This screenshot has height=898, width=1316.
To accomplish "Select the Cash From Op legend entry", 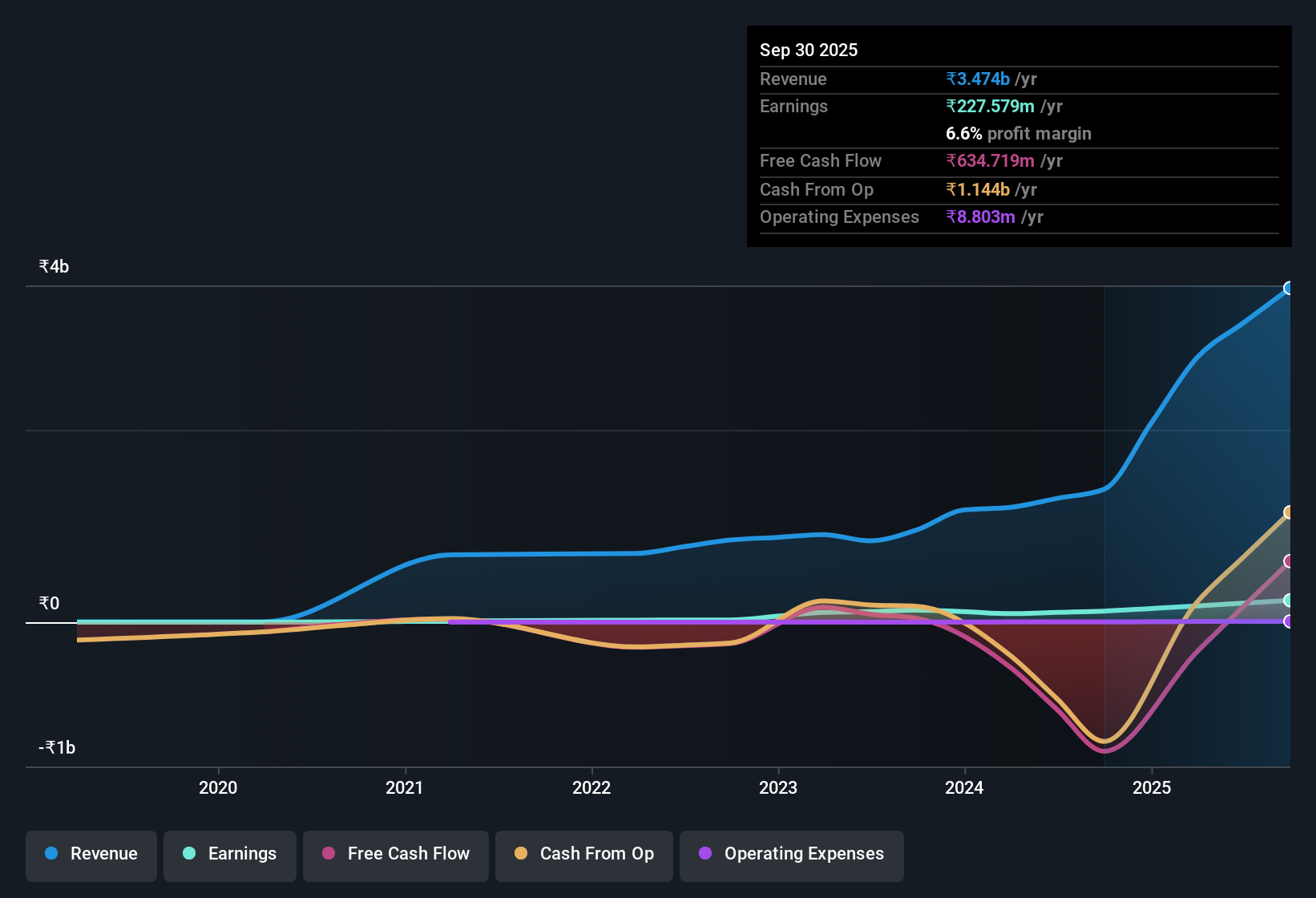I will pos(583,854).
